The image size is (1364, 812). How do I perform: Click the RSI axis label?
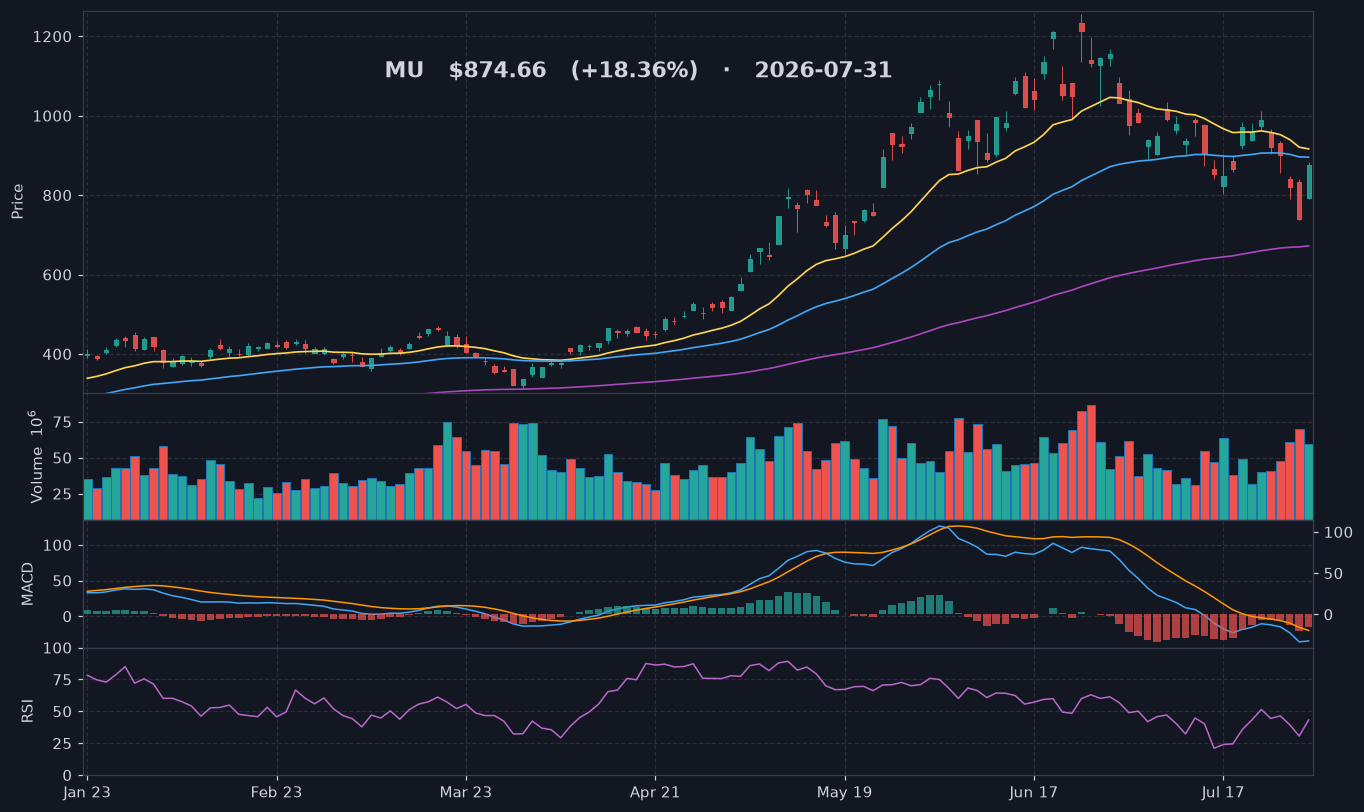click(28, 711)
